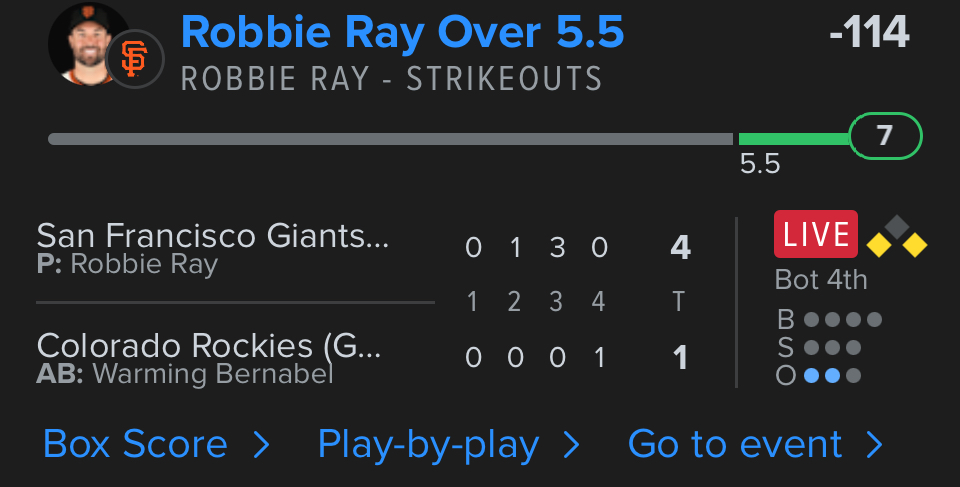This screenshot has height=487, width=960.
Task: Click the balls indicator dots
Action: (842, 320)
